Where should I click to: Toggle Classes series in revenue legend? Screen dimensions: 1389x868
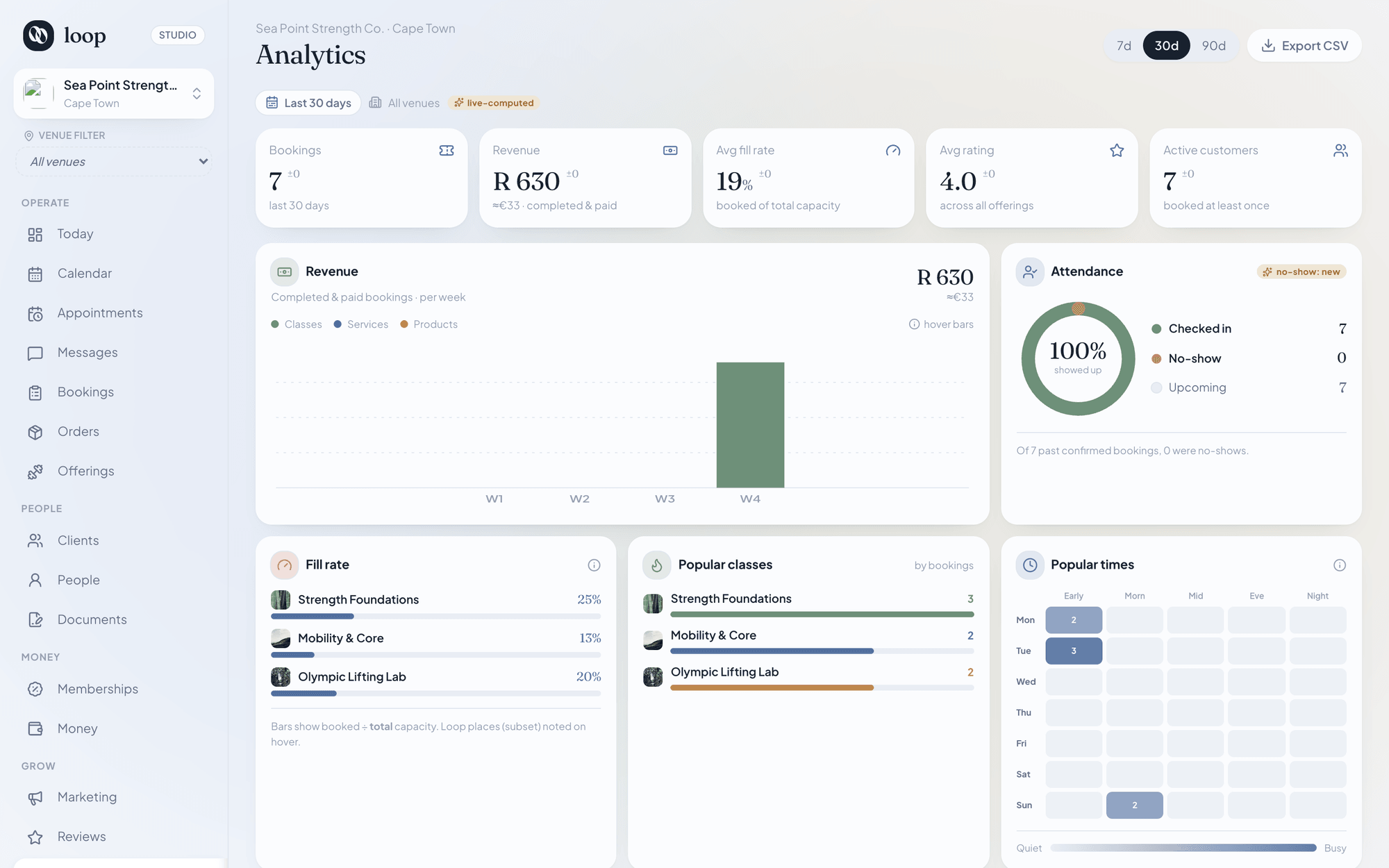[297, 324]
